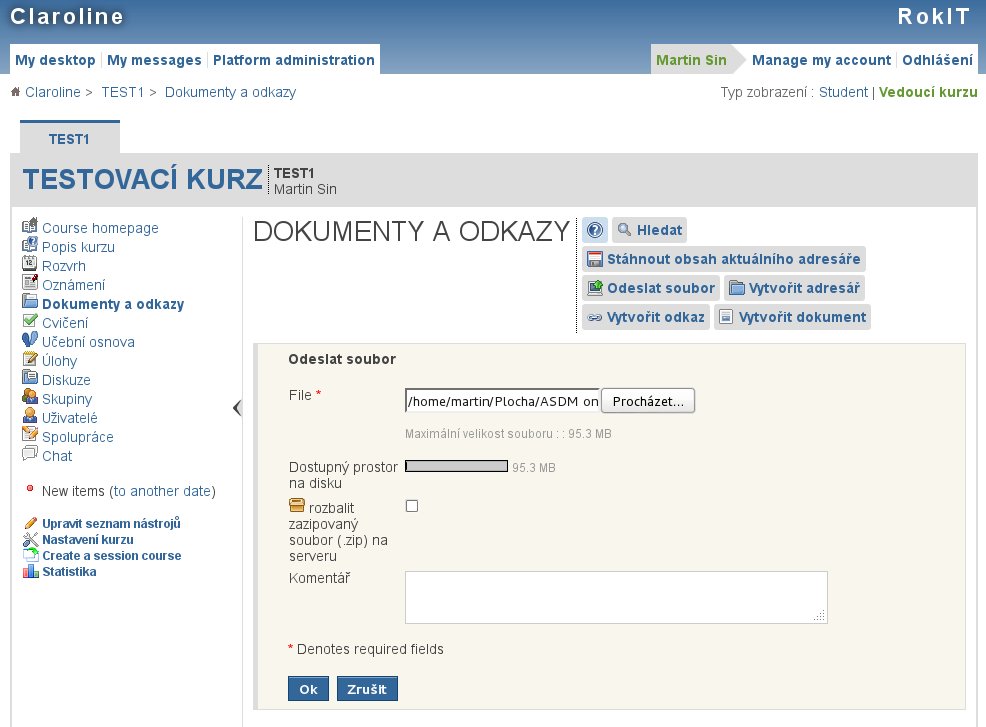Open the TEST1 course tab

click(69, 139)
